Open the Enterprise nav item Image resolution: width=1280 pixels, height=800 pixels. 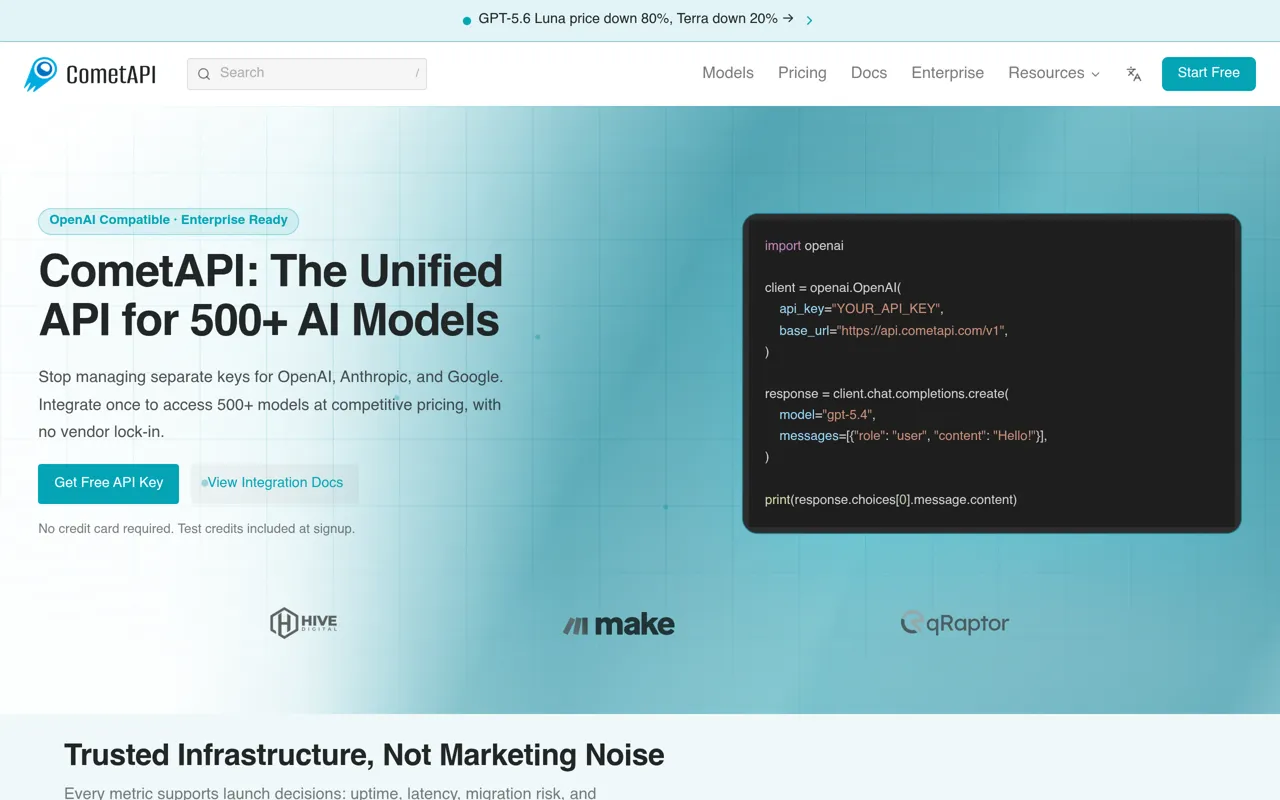[948, 73]
